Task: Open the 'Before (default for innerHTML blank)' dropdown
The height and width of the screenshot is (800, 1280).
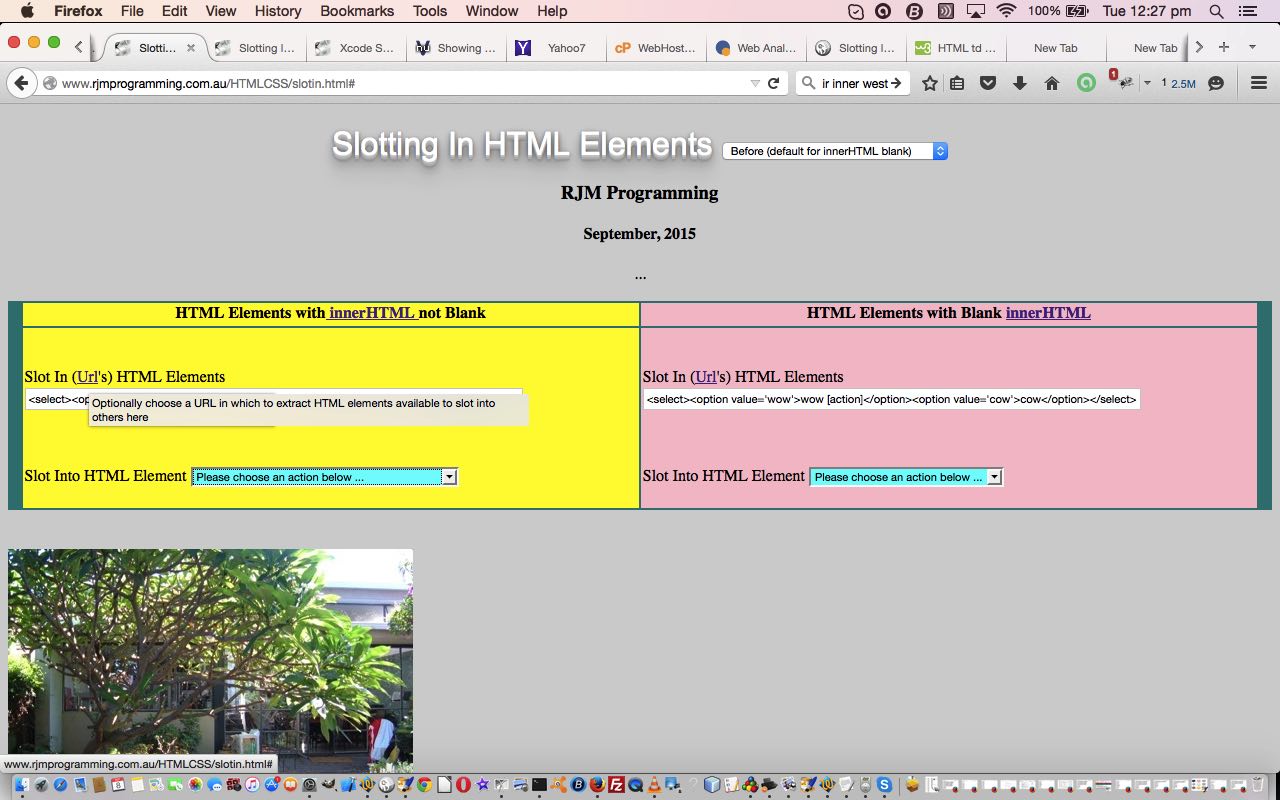Action: click(x=834, y=151)
